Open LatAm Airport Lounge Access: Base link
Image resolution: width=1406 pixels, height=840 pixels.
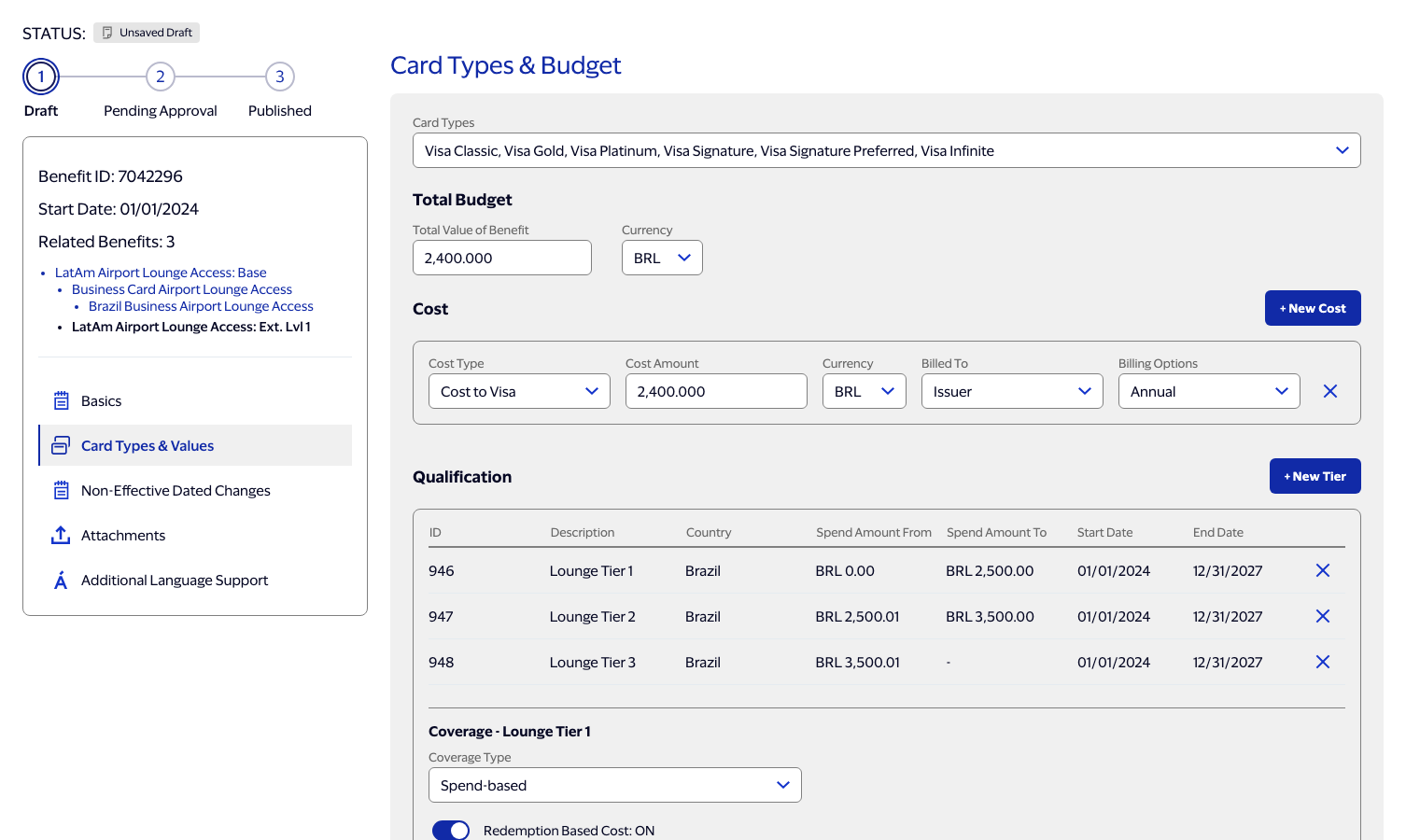coord(161,273)
